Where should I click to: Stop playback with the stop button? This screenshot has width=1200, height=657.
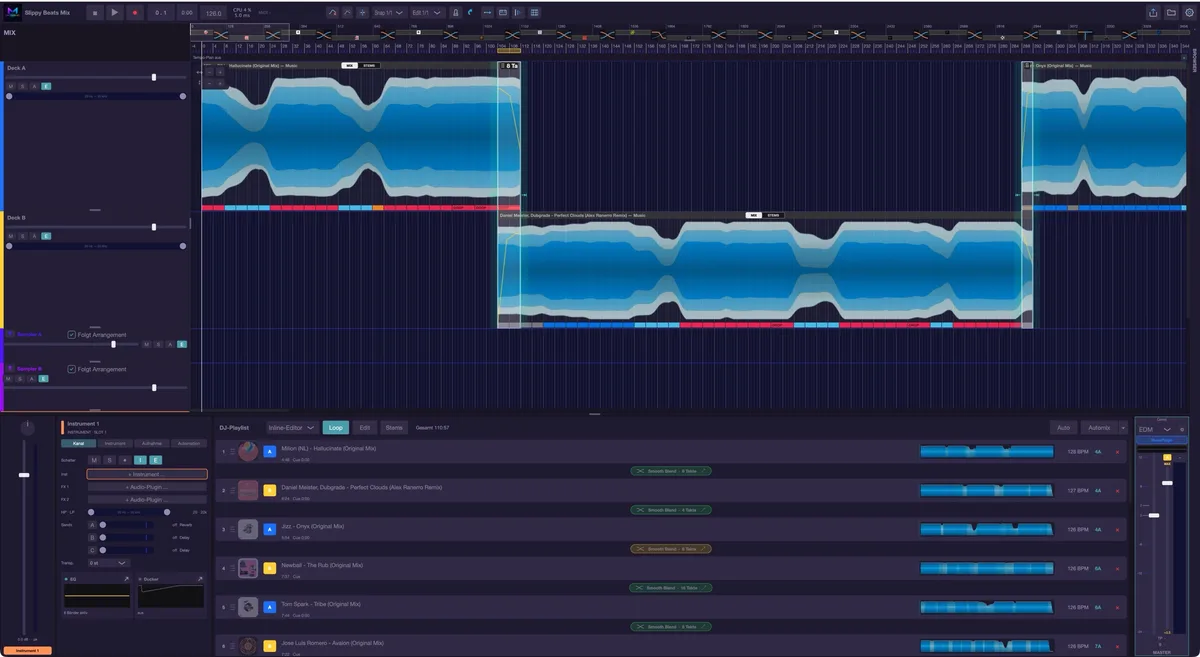click(x=94, y=13)
